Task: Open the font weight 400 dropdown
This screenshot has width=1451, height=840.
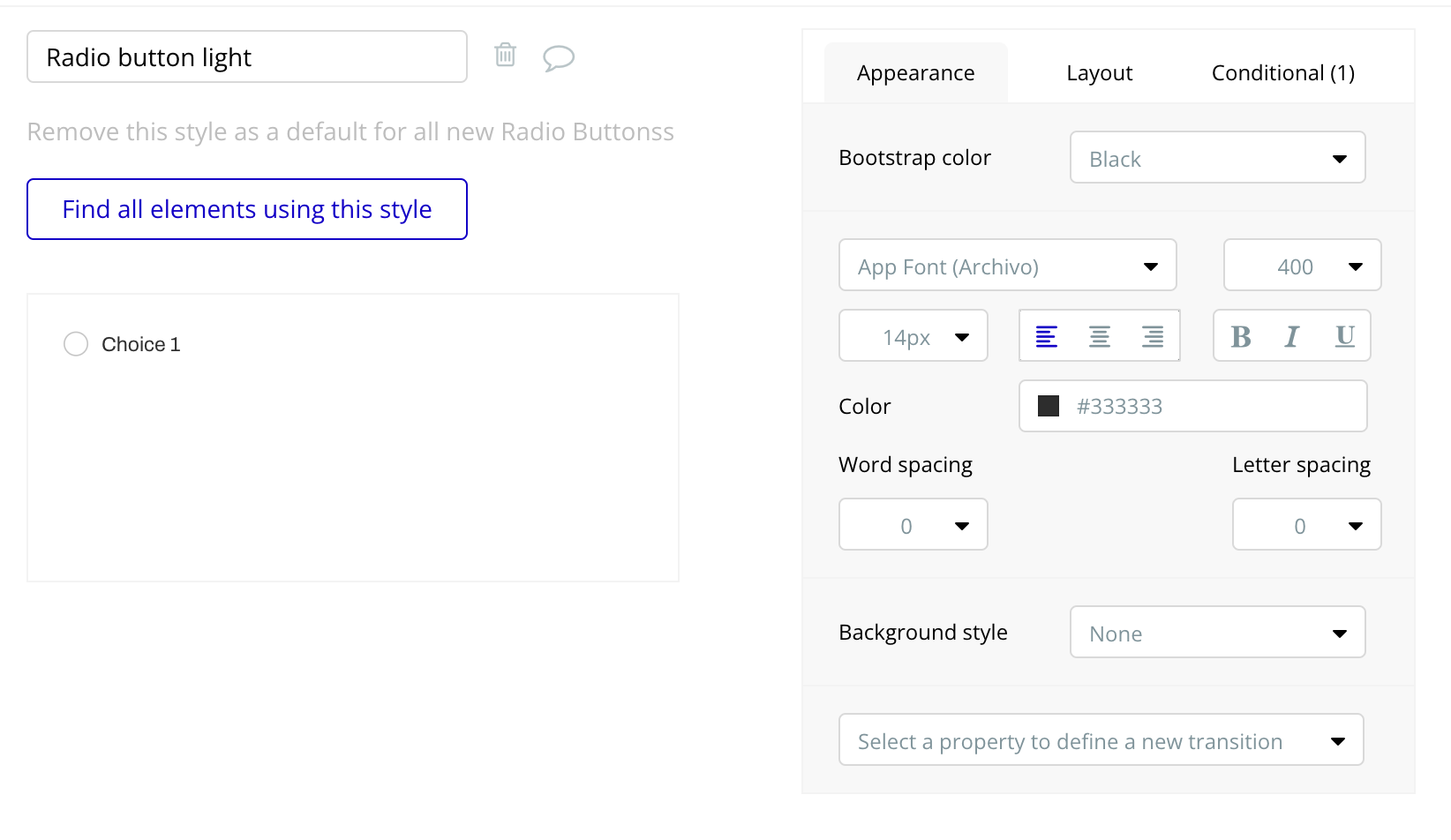Action: [1302, 266]
